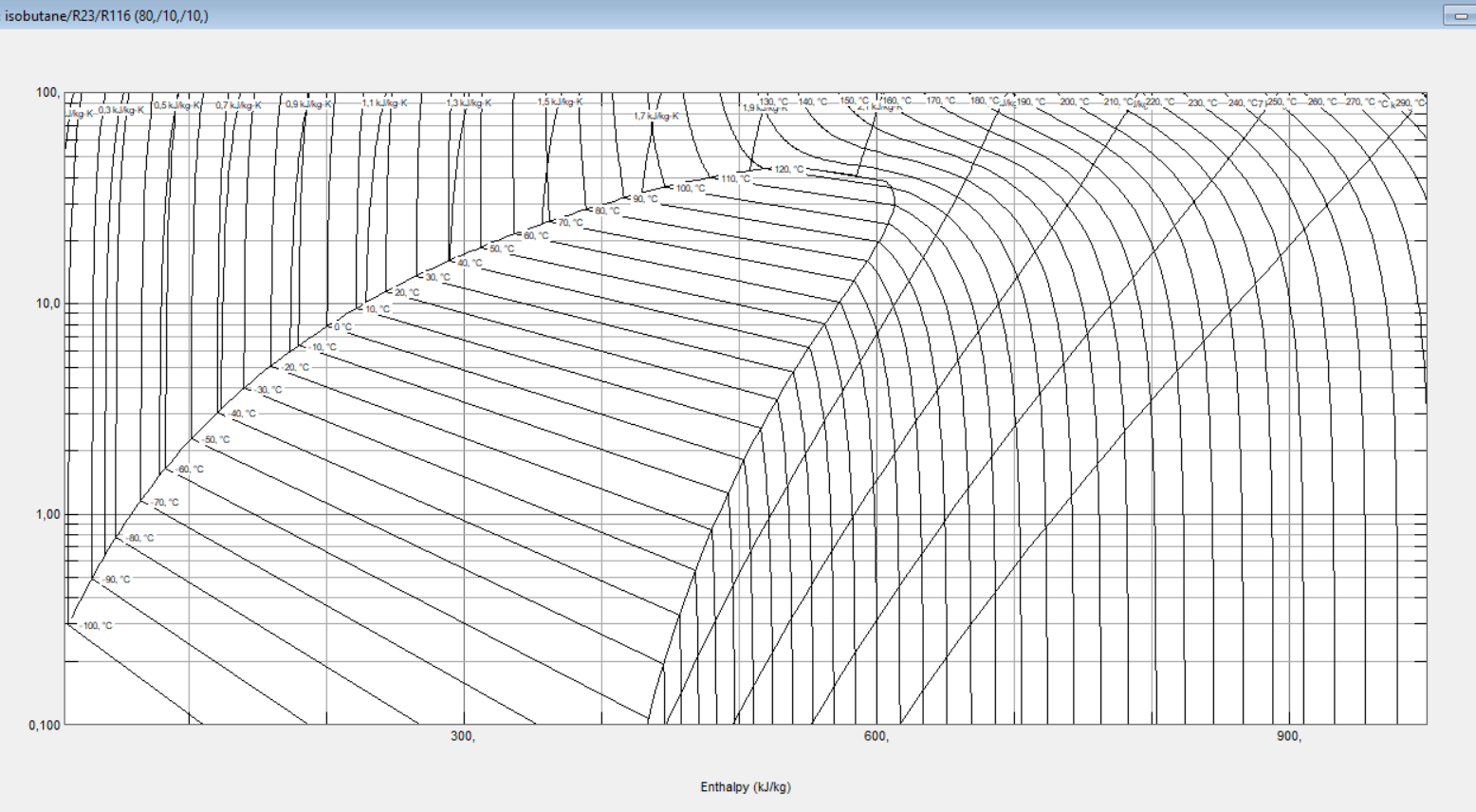
Task: Select the -80, °C isotherm label
Action: click(x=139, y=538)
